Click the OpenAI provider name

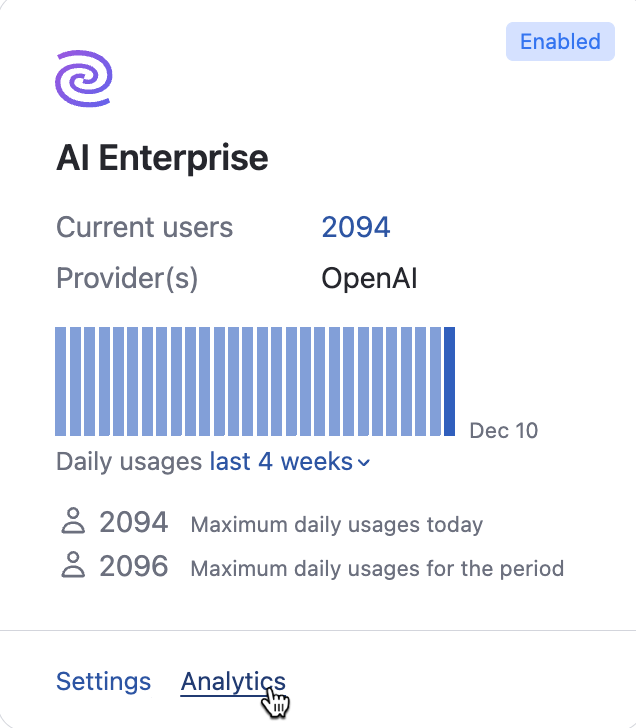369,278
